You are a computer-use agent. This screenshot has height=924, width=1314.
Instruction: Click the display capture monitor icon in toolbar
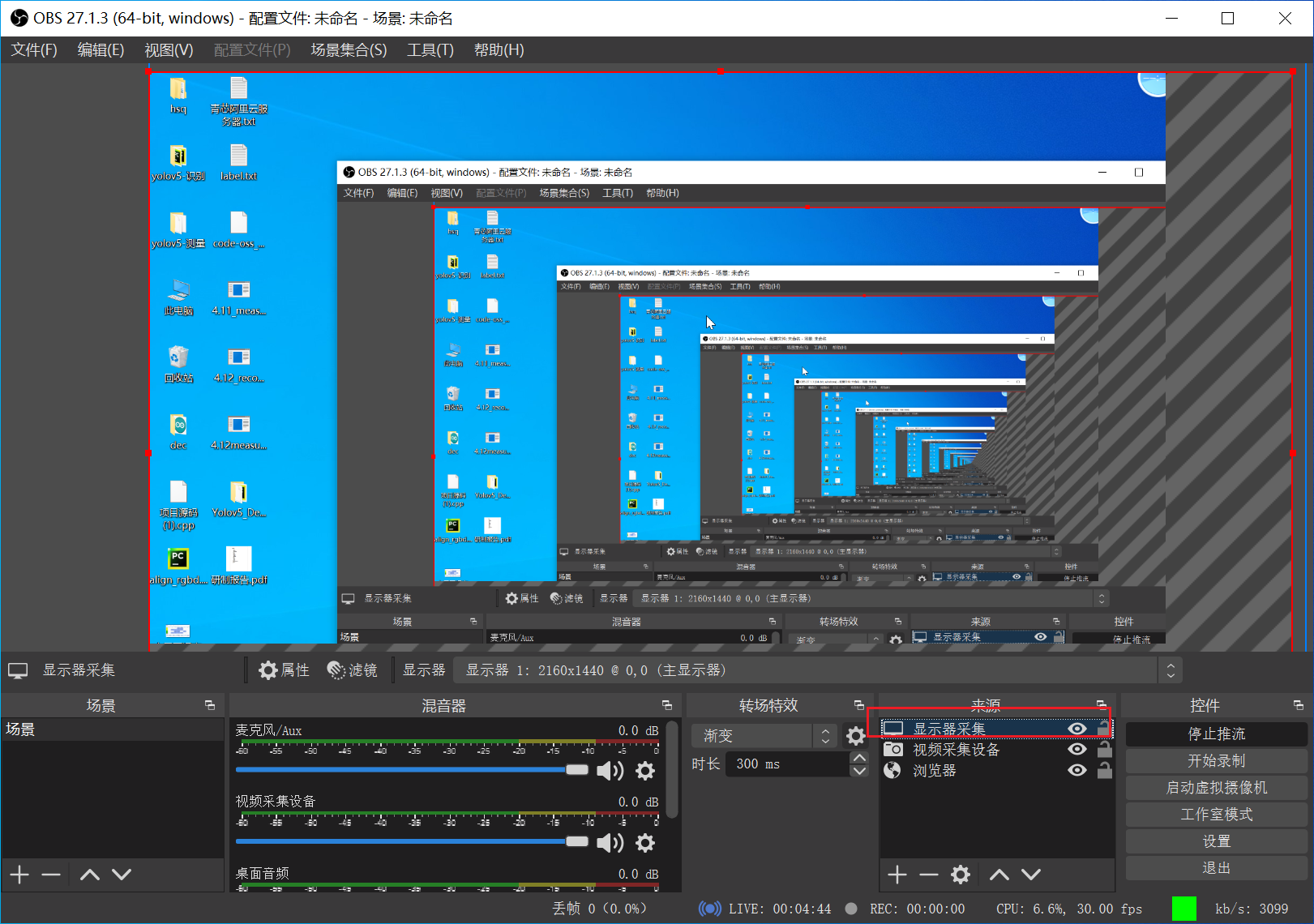pyautogui.click(x=18, y=670)
